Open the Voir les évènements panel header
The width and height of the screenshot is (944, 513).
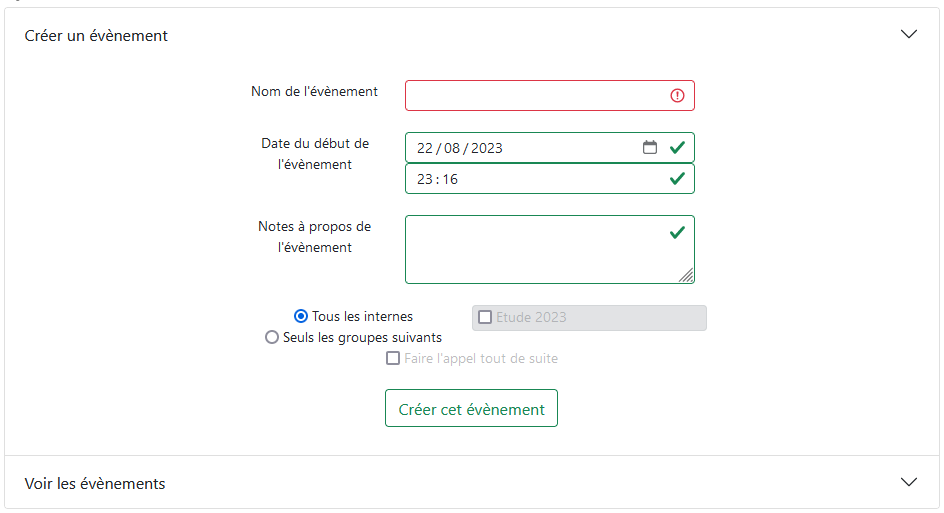point(471,483)
